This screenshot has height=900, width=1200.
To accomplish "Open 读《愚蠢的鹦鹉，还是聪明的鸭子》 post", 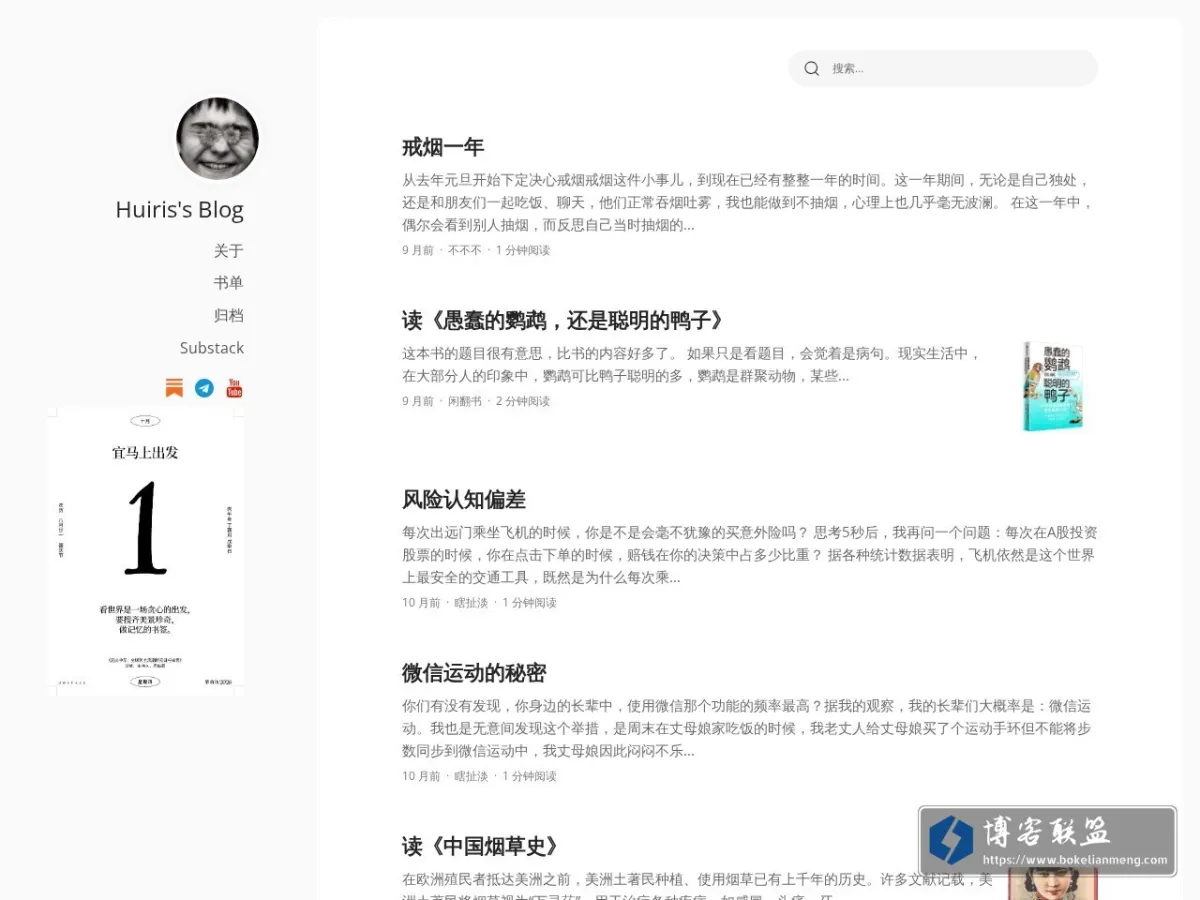I will tap(563, 320).
